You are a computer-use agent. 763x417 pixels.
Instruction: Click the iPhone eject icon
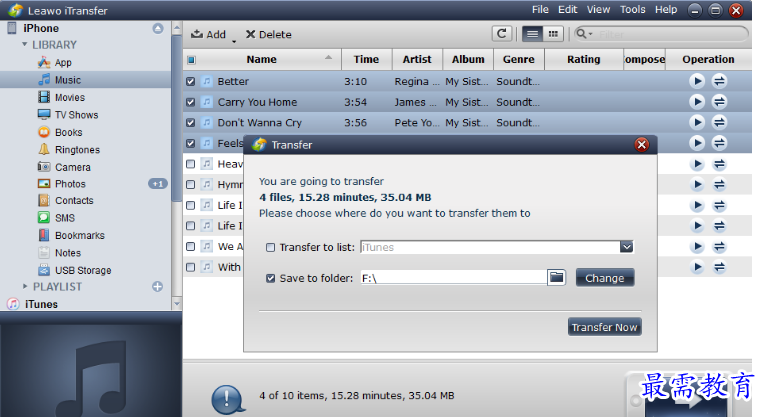click(158, 28)
